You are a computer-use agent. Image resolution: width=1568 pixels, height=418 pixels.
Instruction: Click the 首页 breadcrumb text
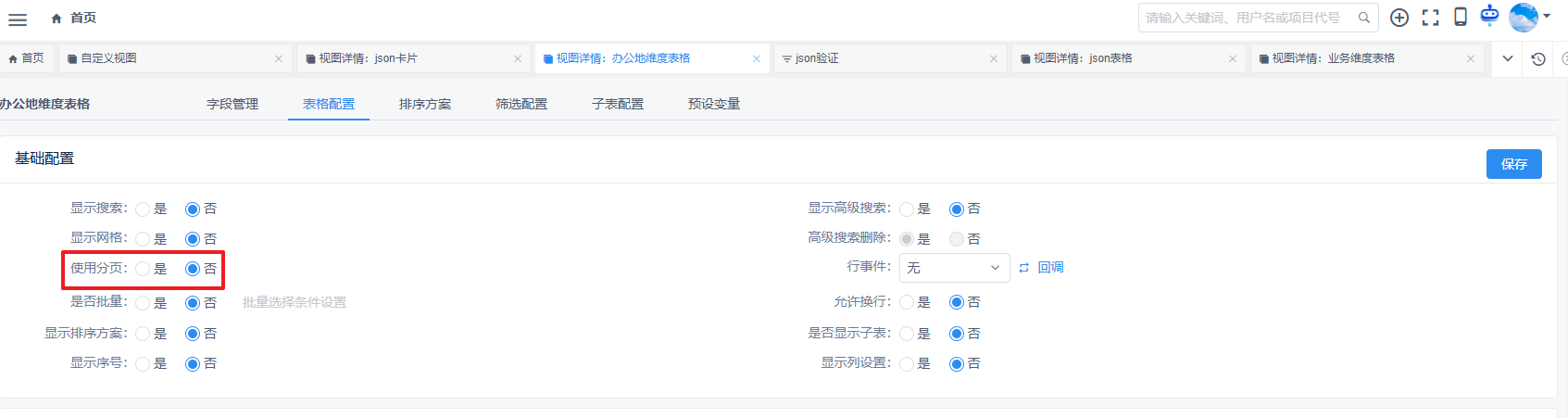[x=83, y=19]
